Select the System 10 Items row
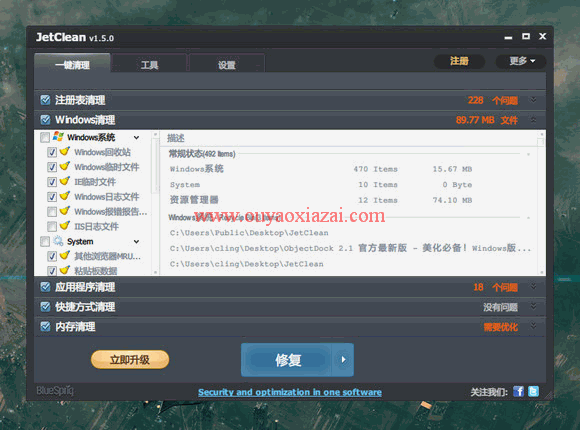 321,185
